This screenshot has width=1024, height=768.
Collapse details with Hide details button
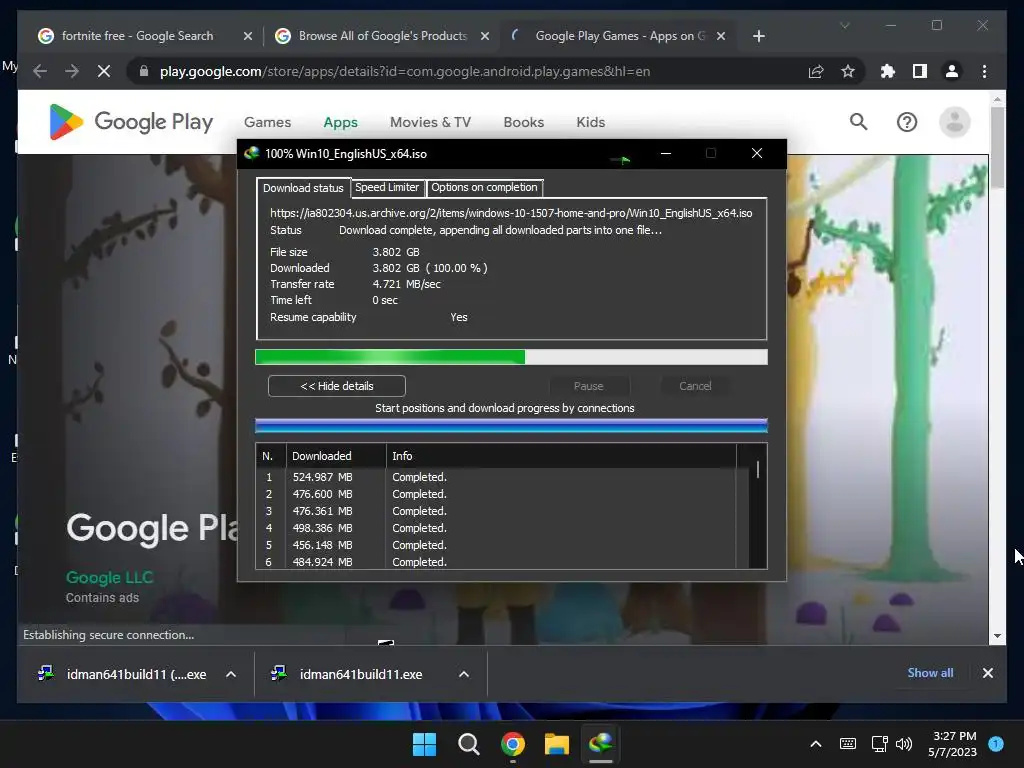(x=336, y=386)
